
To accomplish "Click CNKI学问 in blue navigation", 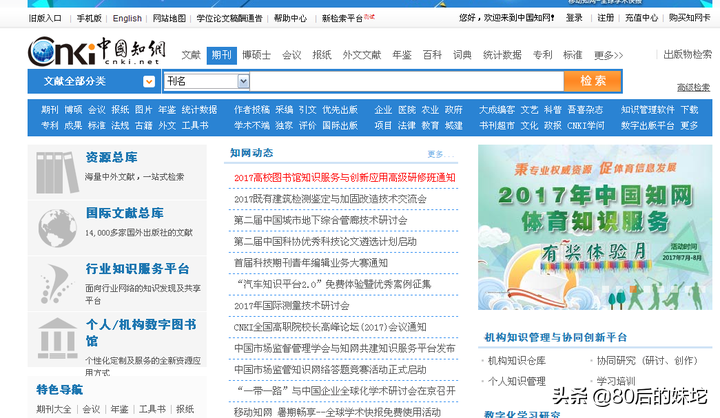I will click(586, 125).
